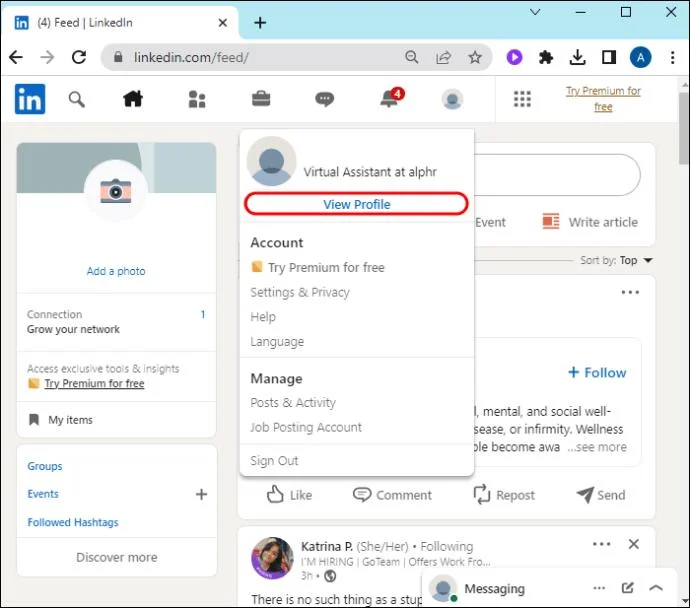Expand the Messaging panel chevron
Viewport: 690px width, 608px height.
pyautogui.click(x=656, y=588)
